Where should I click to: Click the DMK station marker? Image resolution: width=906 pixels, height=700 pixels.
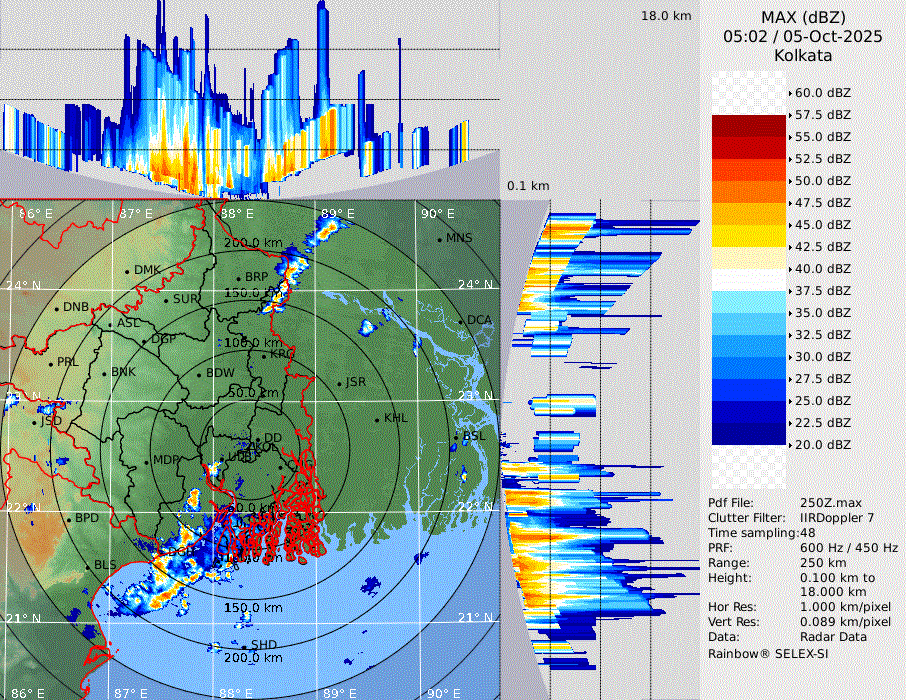point(128,270)
